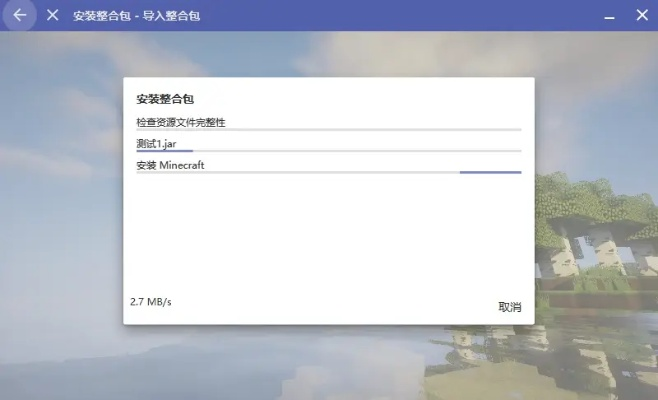Click the 2.7 MB/s download speed text

point(151,301)
